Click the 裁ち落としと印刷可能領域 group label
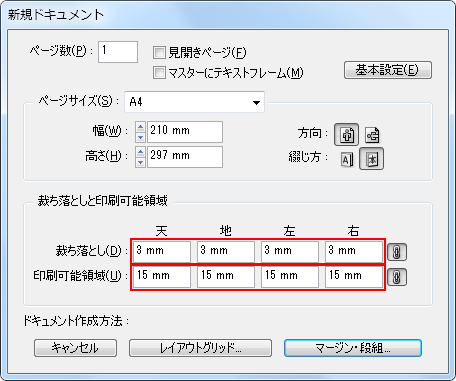Screen dimensions: 456x381 [x=102, y=201]
